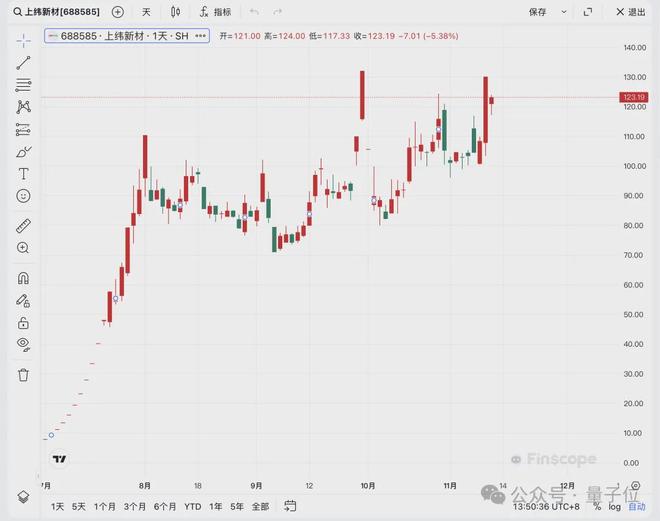This screenshot has height=521, width=660.
Task: Select the 1年 time range
Action: click(216, 507)
